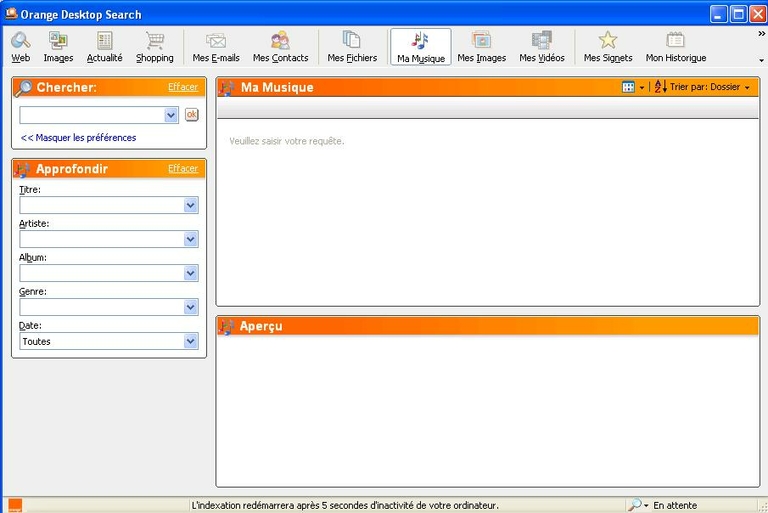This screenshot has width=768, height=513.
Task: Open the toolbar options small arrow
Action: [761, 61]
